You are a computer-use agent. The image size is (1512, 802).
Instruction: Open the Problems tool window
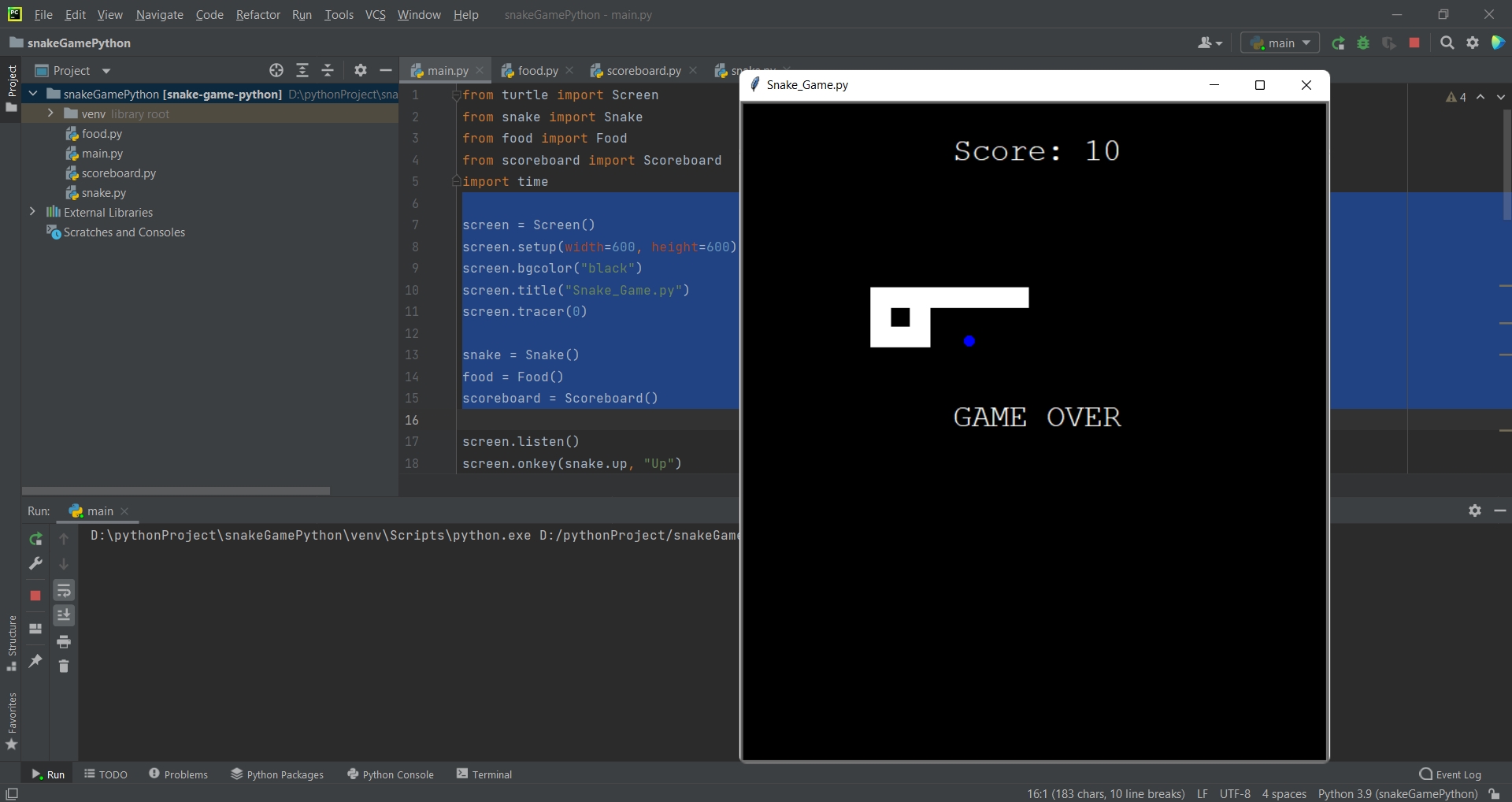tap(178, 774)
